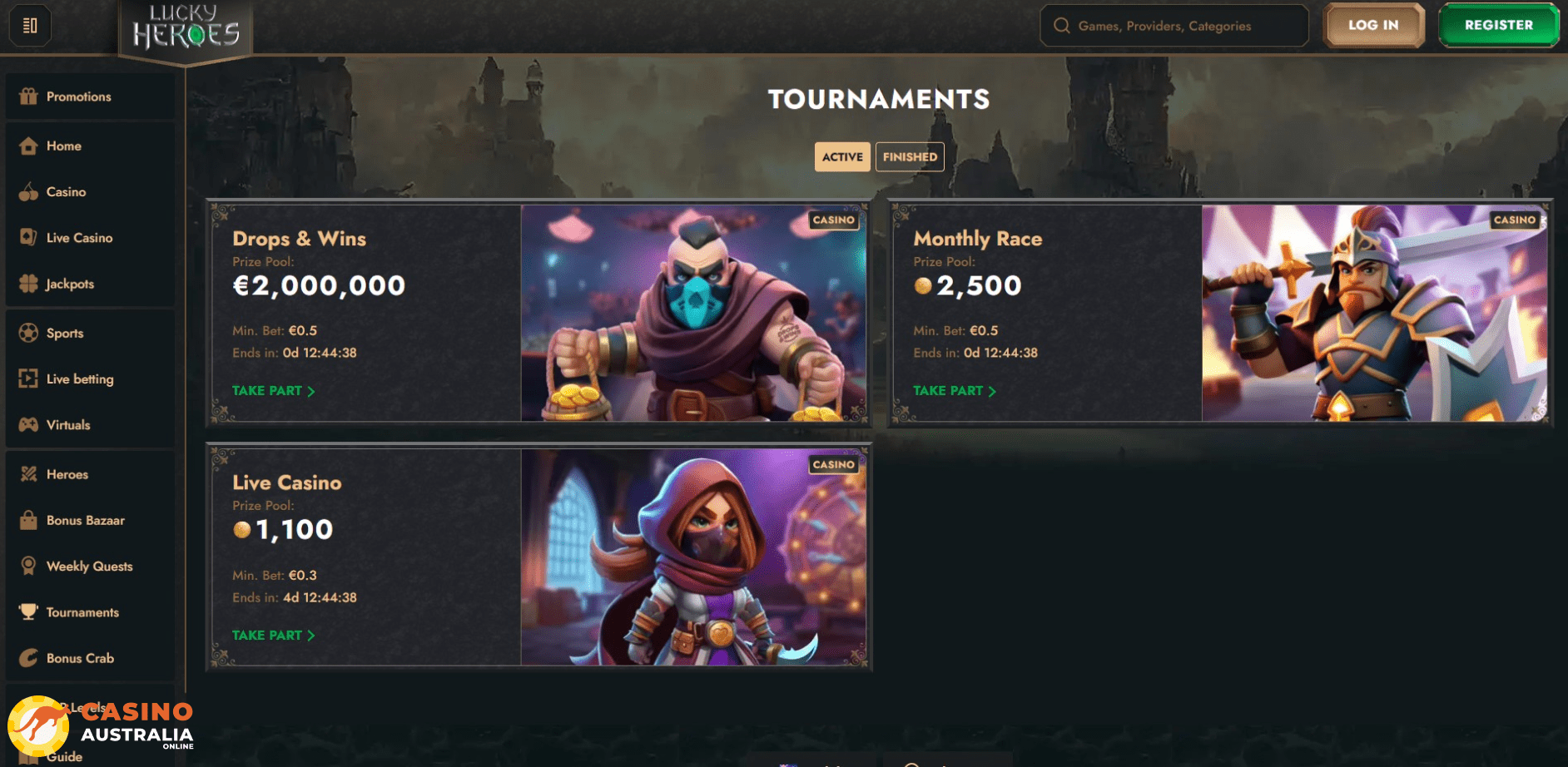This screenshot has width=1568, height=767.
Task: Open Weekly Quests in sidebar
Action: [90, 567]
